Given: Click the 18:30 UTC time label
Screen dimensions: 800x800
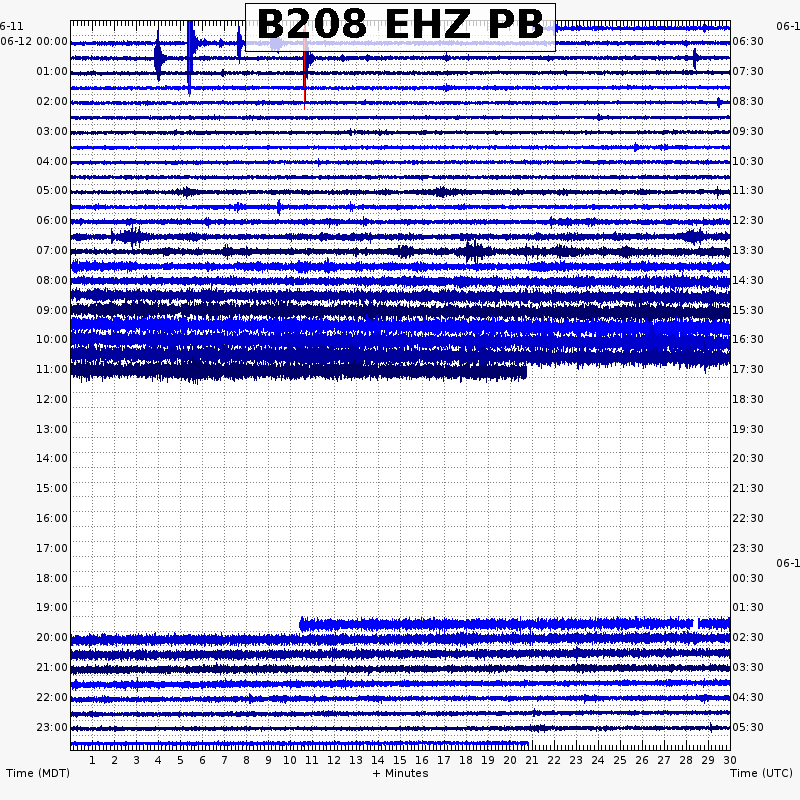Looking at the screenshot, I should (748, 399).
